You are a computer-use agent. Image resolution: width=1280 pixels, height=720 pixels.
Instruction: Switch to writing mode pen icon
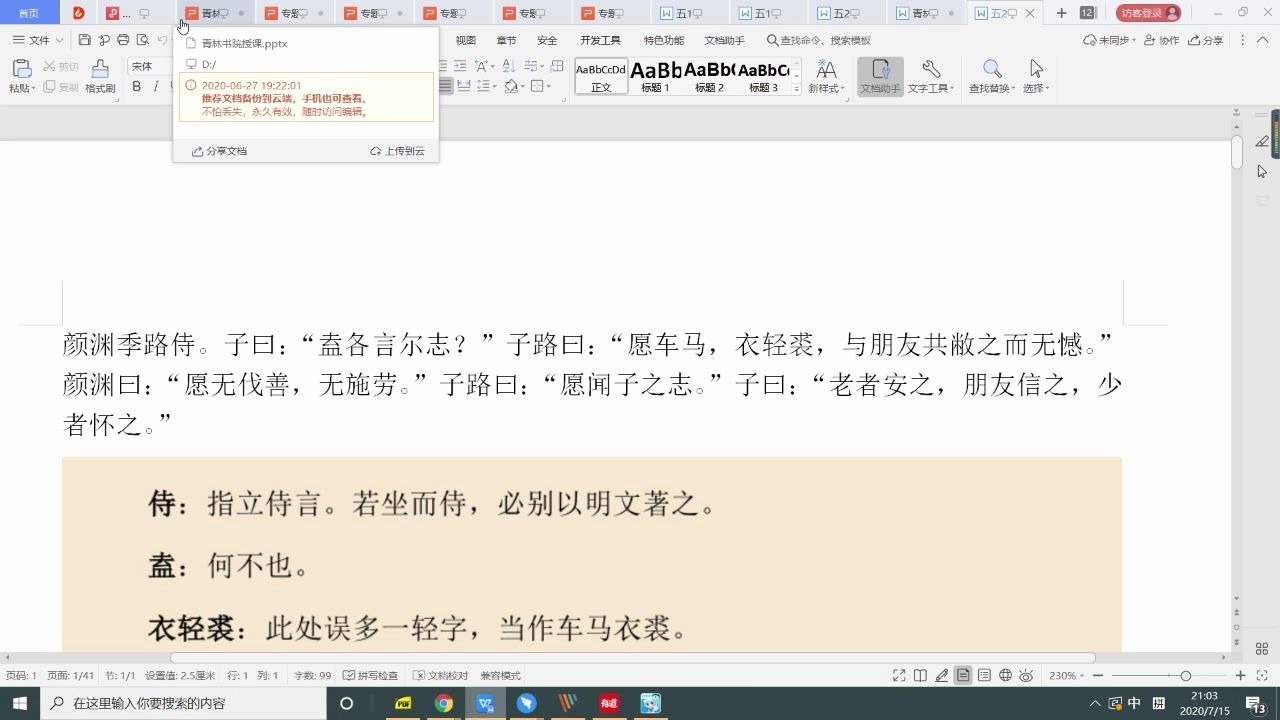point(941,676)
